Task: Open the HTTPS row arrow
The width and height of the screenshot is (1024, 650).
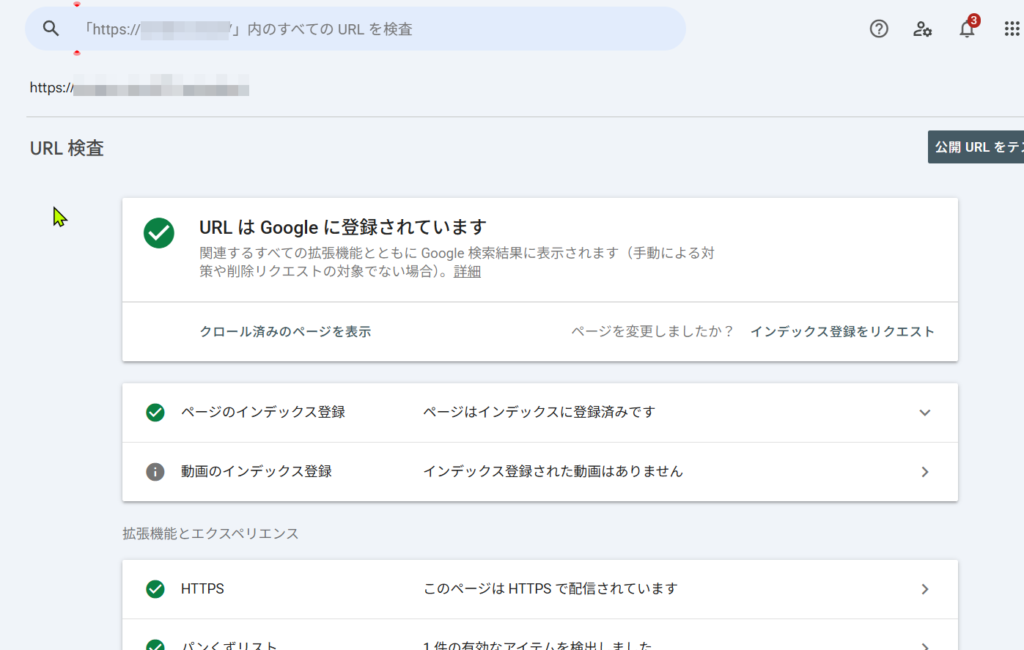Action: 925,589
